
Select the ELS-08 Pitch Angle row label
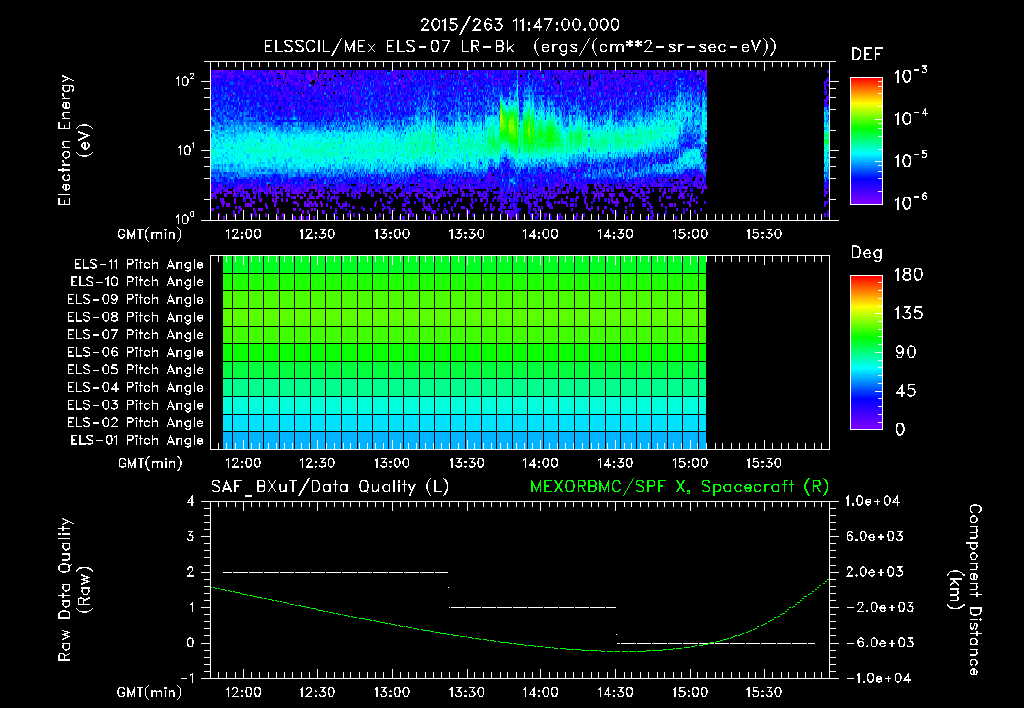click(x=135, y=317)
